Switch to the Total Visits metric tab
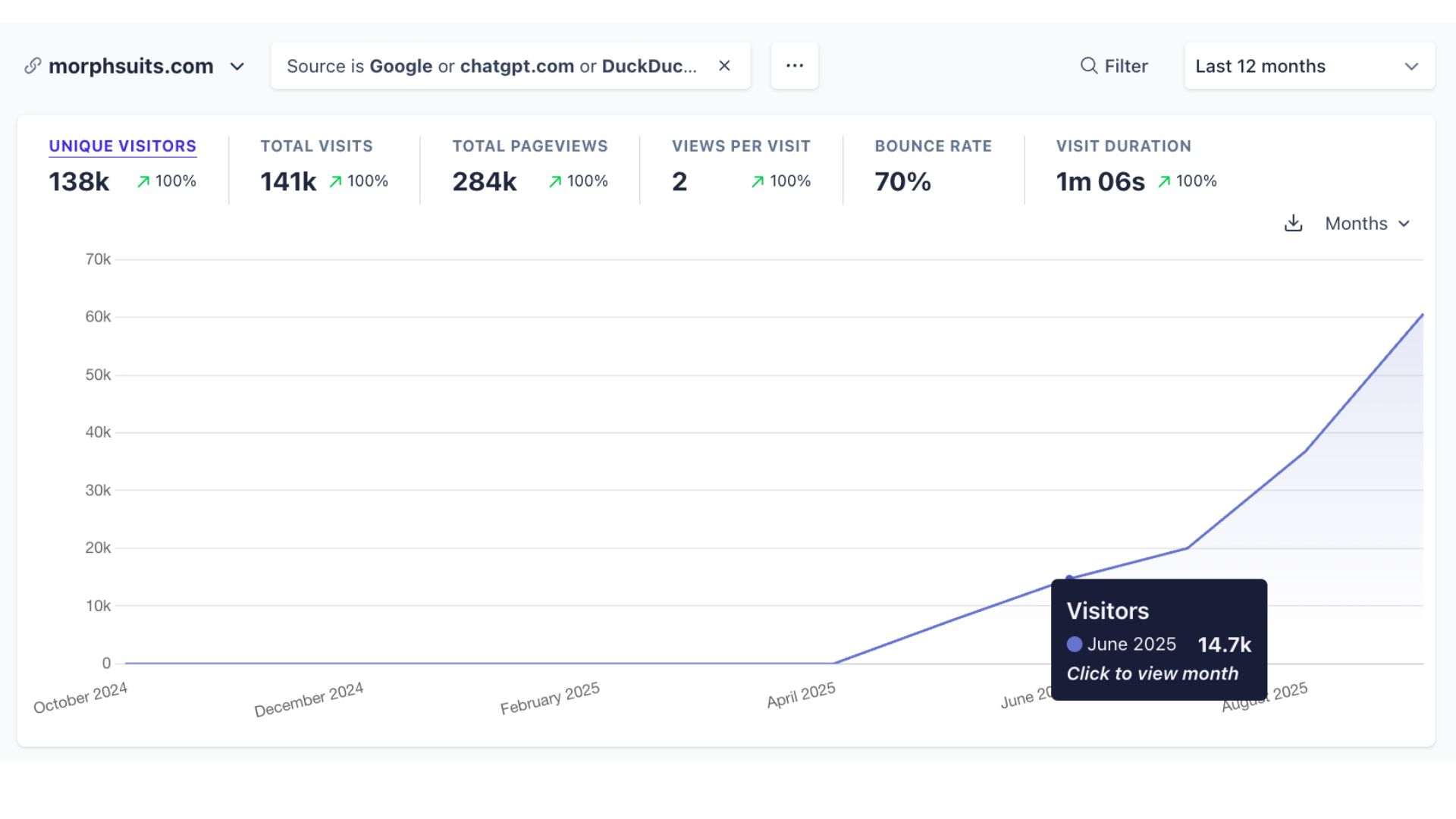Viewport: 1456px width, 819px height. point(316,146)
